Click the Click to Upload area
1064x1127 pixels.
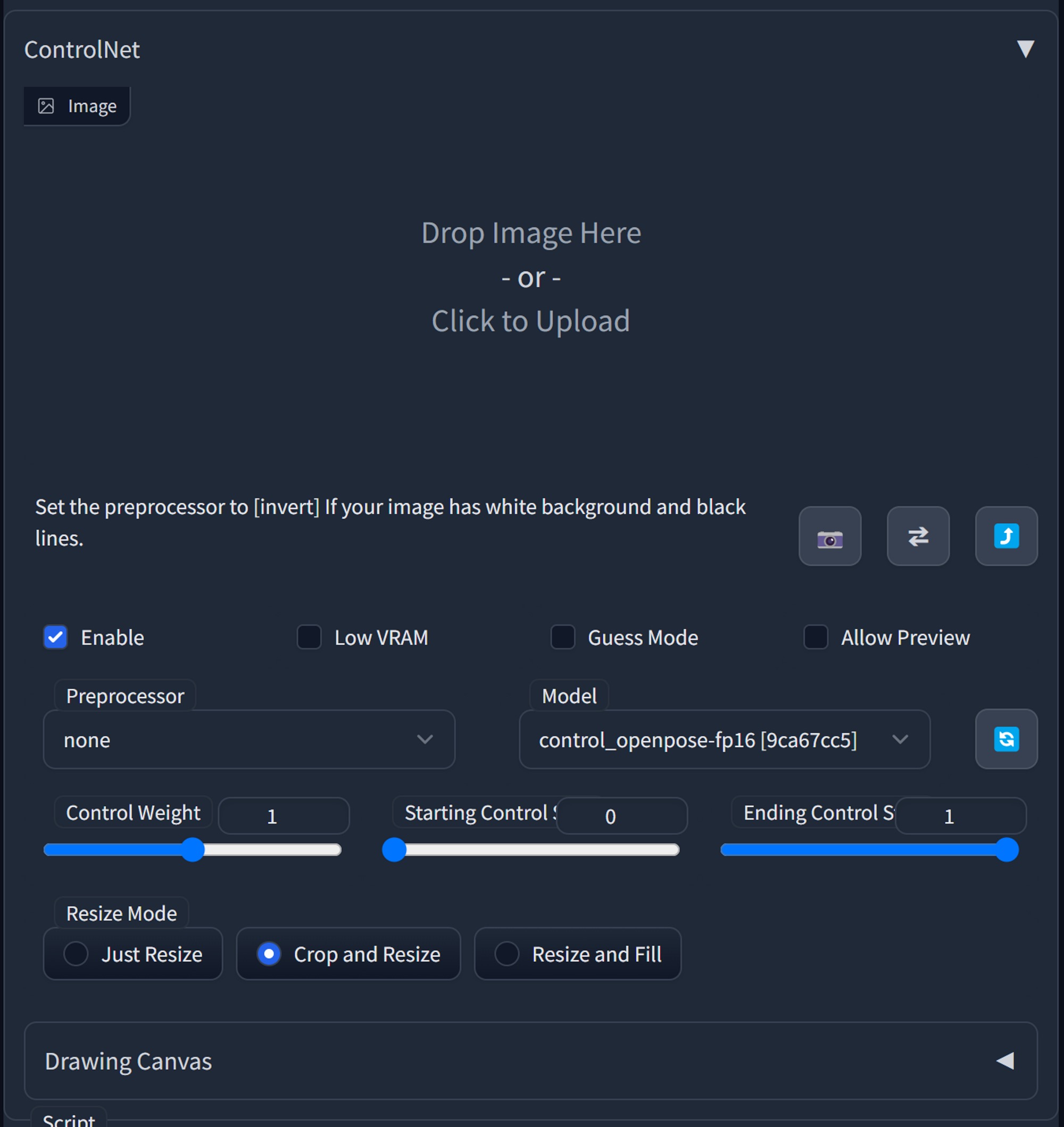(x=531, y=320)
